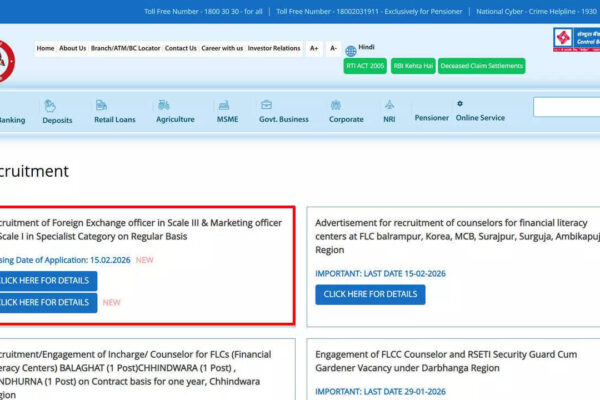Image resolution: width=600 pixels, height=400 pixels.
Task: Open the Online Service menu label
Action: 480,118
